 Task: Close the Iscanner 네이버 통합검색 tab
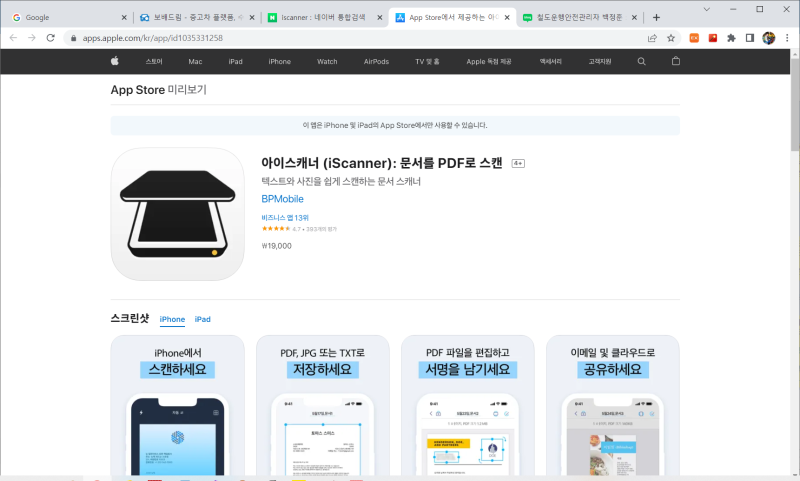[379, 17]
